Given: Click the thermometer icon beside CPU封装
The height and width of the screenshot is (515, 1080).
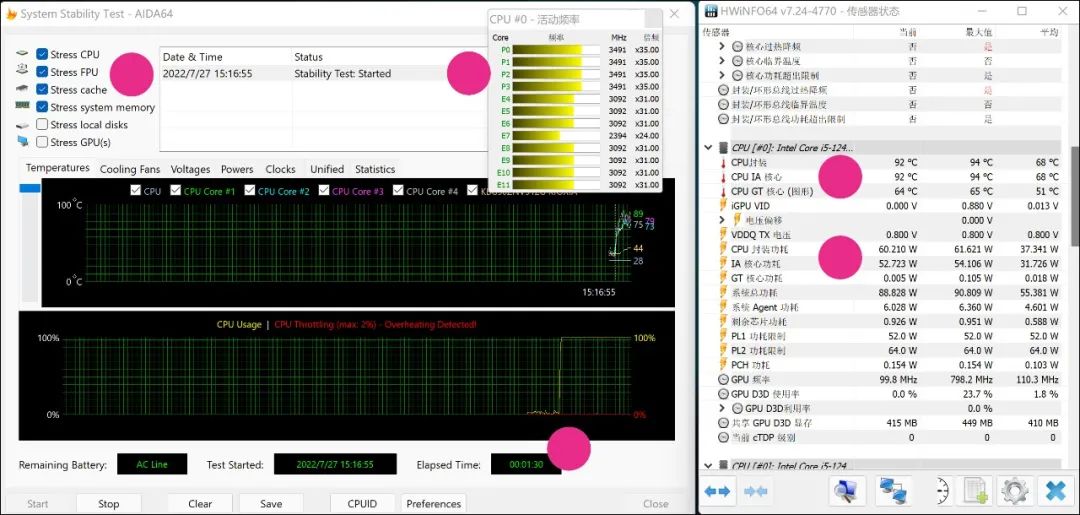Looking at the screenshot, I should point(723,163).
